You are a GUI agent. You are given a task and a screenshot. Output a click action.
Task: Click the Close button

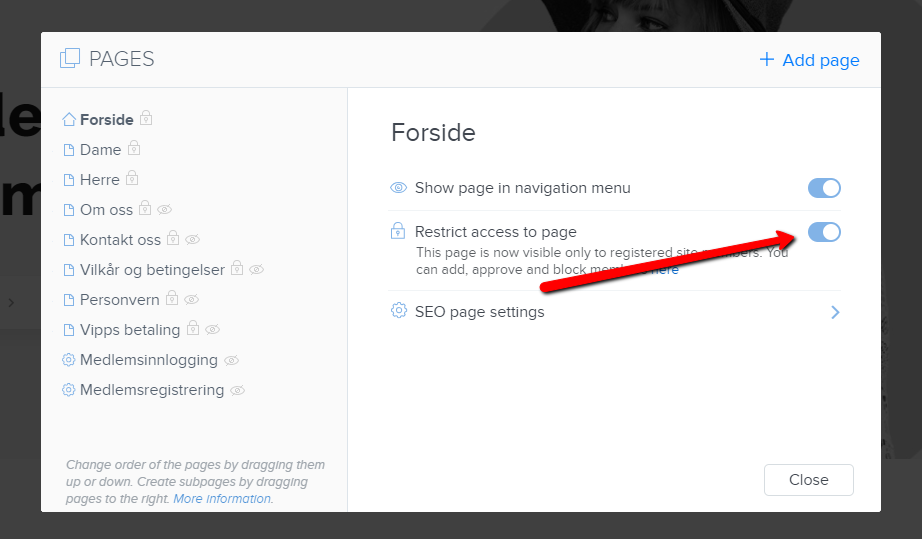pos(809,480)
